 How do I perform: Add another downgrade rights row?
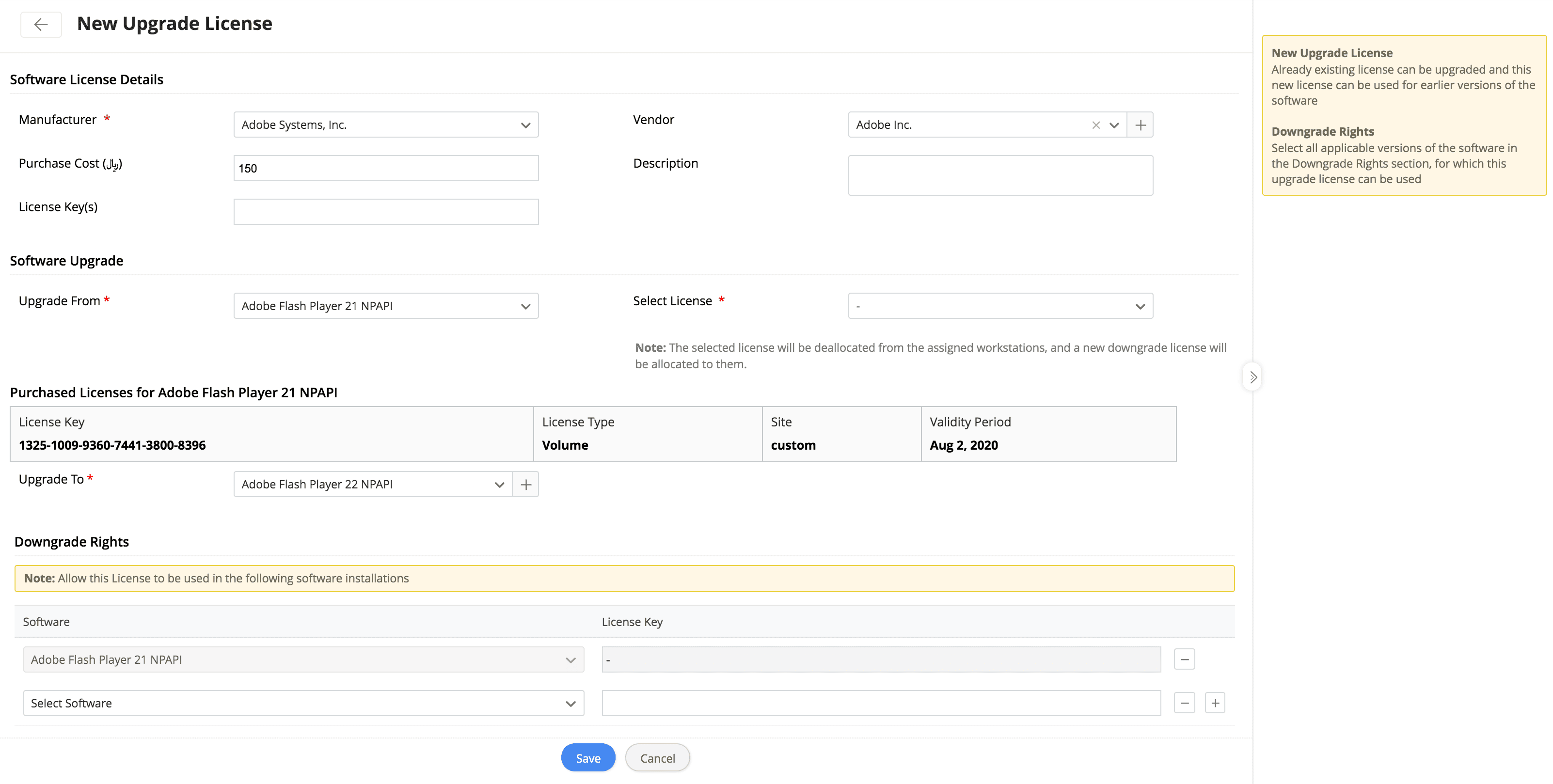pyautogui.click(x=1215, y=703)
